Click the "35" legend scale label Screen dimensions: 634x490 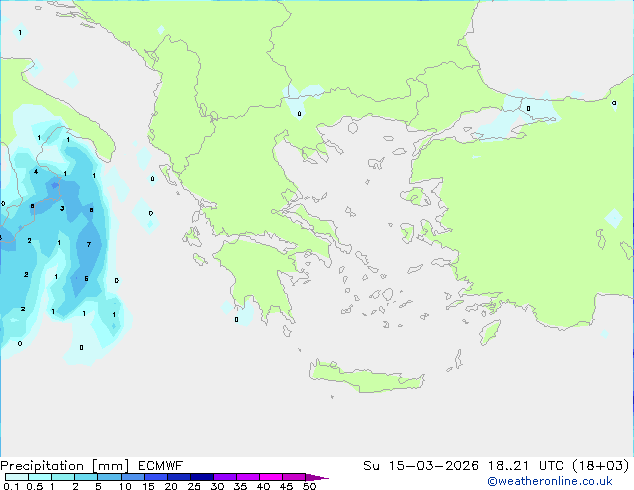pos(240,486)
